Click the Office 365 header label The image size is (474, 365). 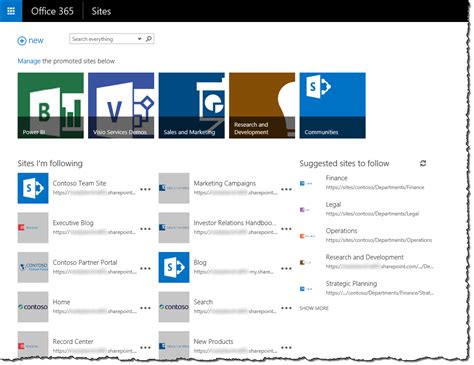coord(52,11)
